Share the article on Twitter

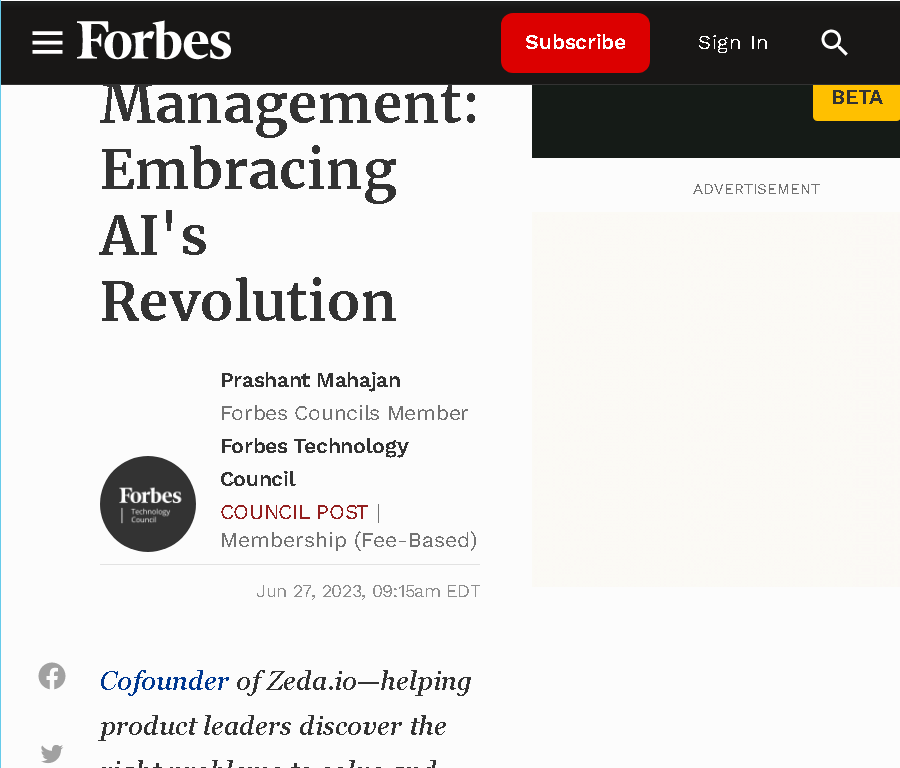pos(52,753)
